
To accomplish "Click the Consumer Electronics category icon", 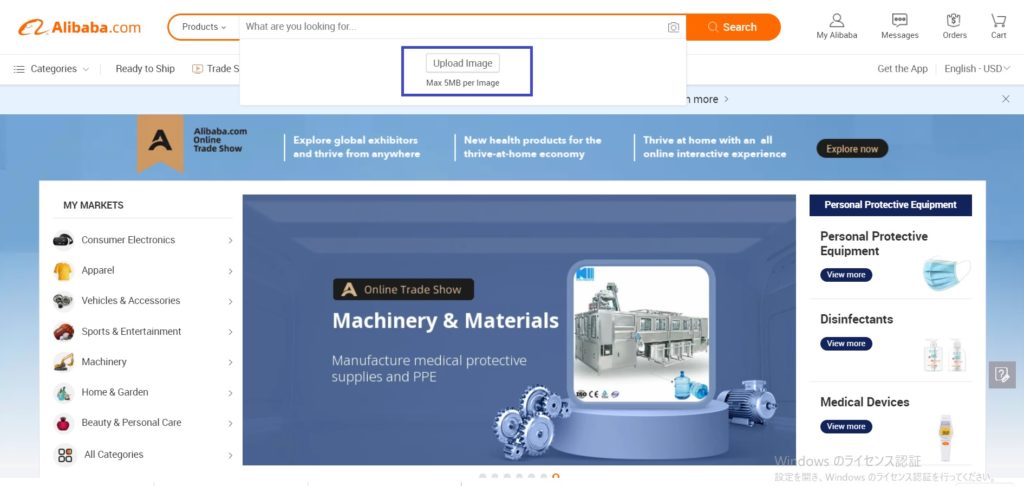I will (x=63, y=240).
